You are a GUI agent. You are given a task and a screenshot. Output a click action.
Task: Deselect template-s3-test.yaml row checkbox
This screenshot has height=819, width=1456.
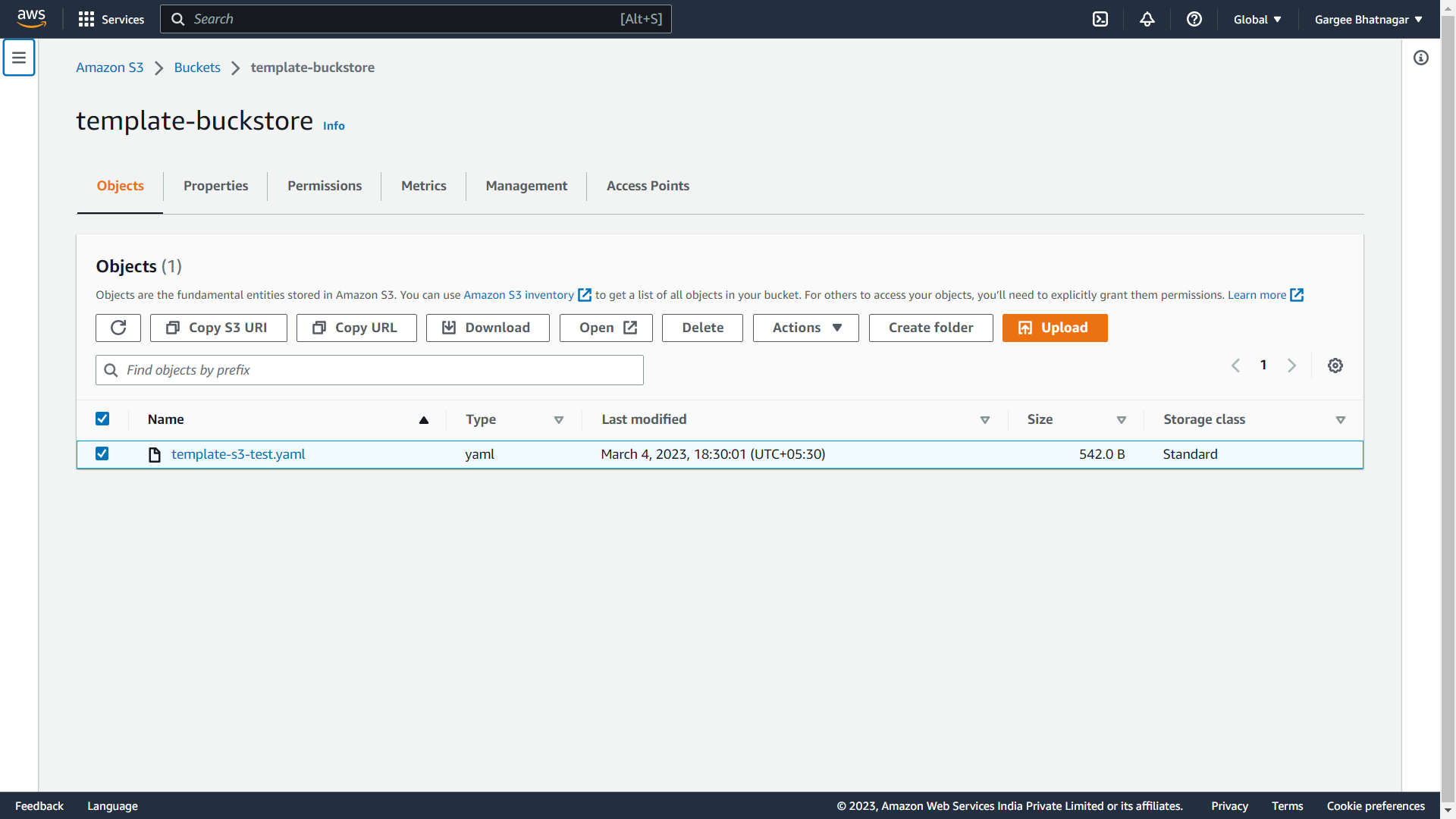(102, 453)
